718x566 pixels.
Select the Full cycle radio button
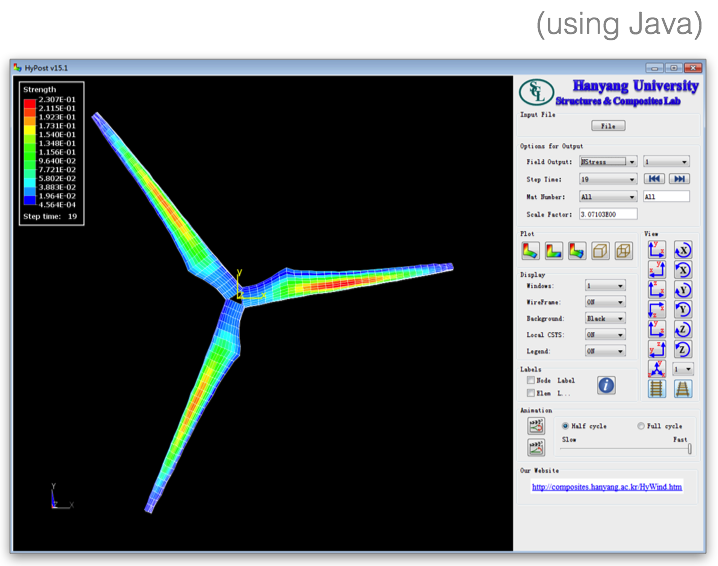pos(641,426)
